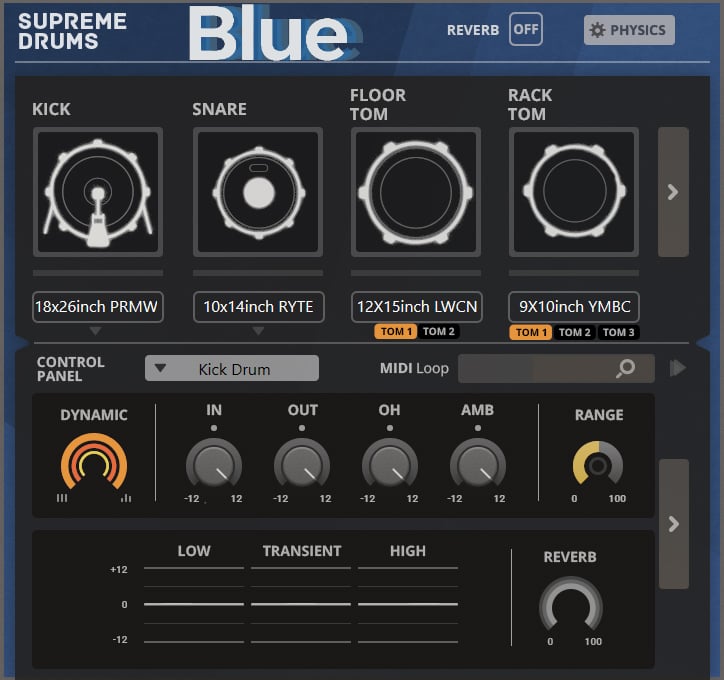Click the LOW band gain slider line
Viewport: 724px width, 680px height.
coord(193,604)
